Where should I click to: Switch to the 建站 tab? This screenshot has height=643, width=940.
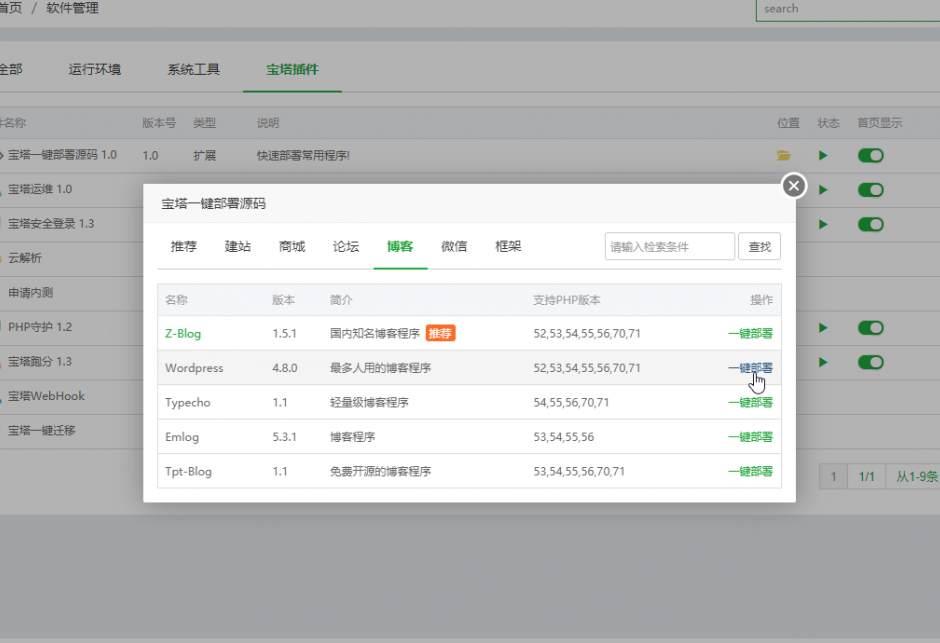click(x=237, y=246)
